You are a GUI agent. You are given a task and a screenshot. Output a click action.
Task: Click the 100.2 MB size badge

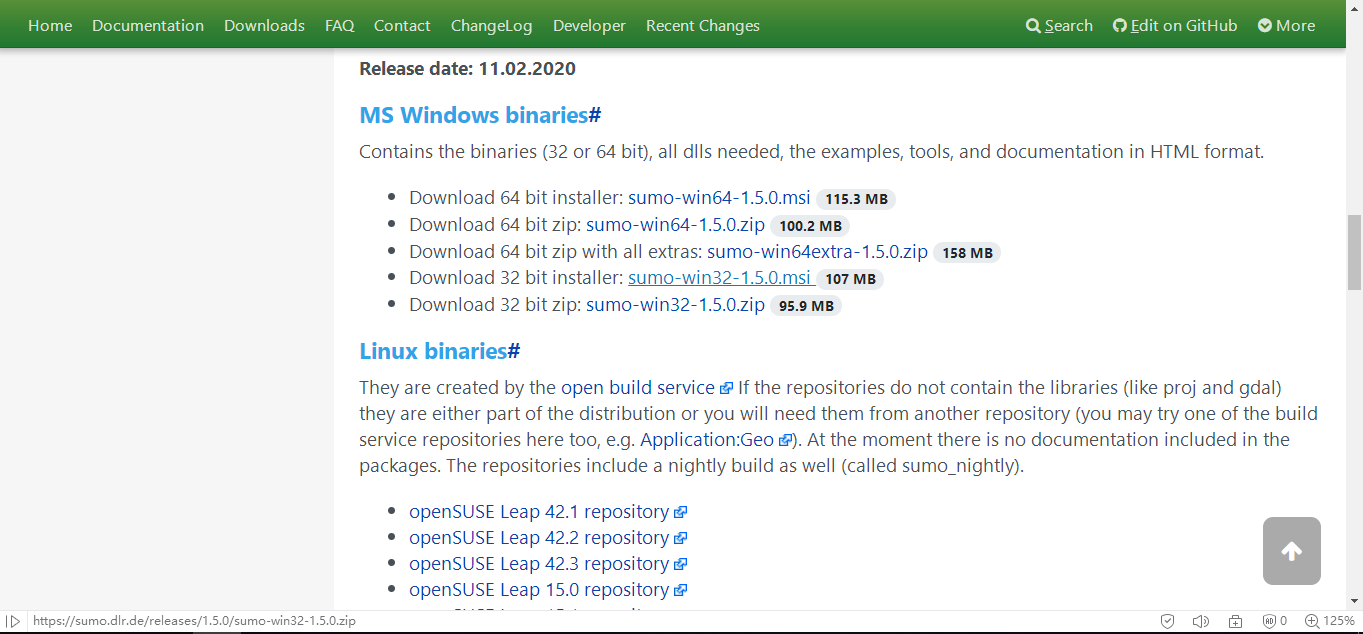(810, 226)
